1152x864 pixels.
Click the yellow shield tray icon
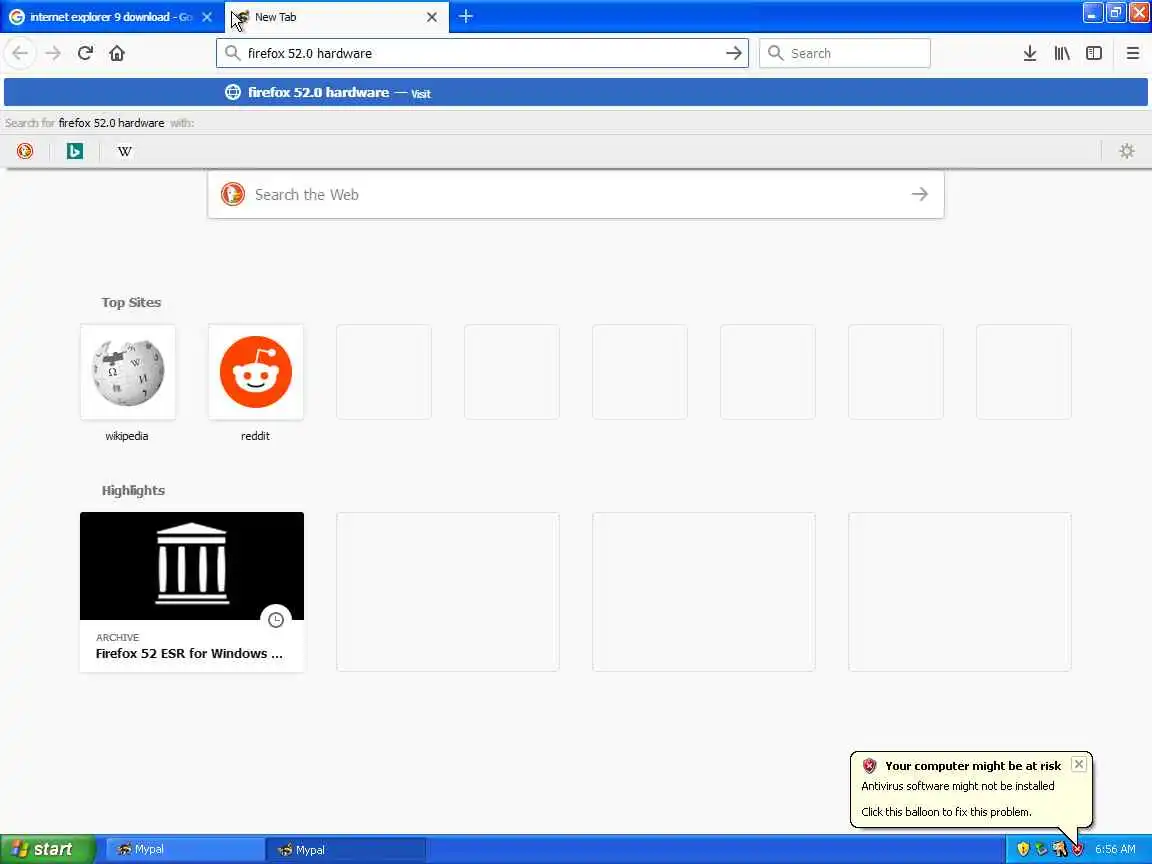point(1023,849)
